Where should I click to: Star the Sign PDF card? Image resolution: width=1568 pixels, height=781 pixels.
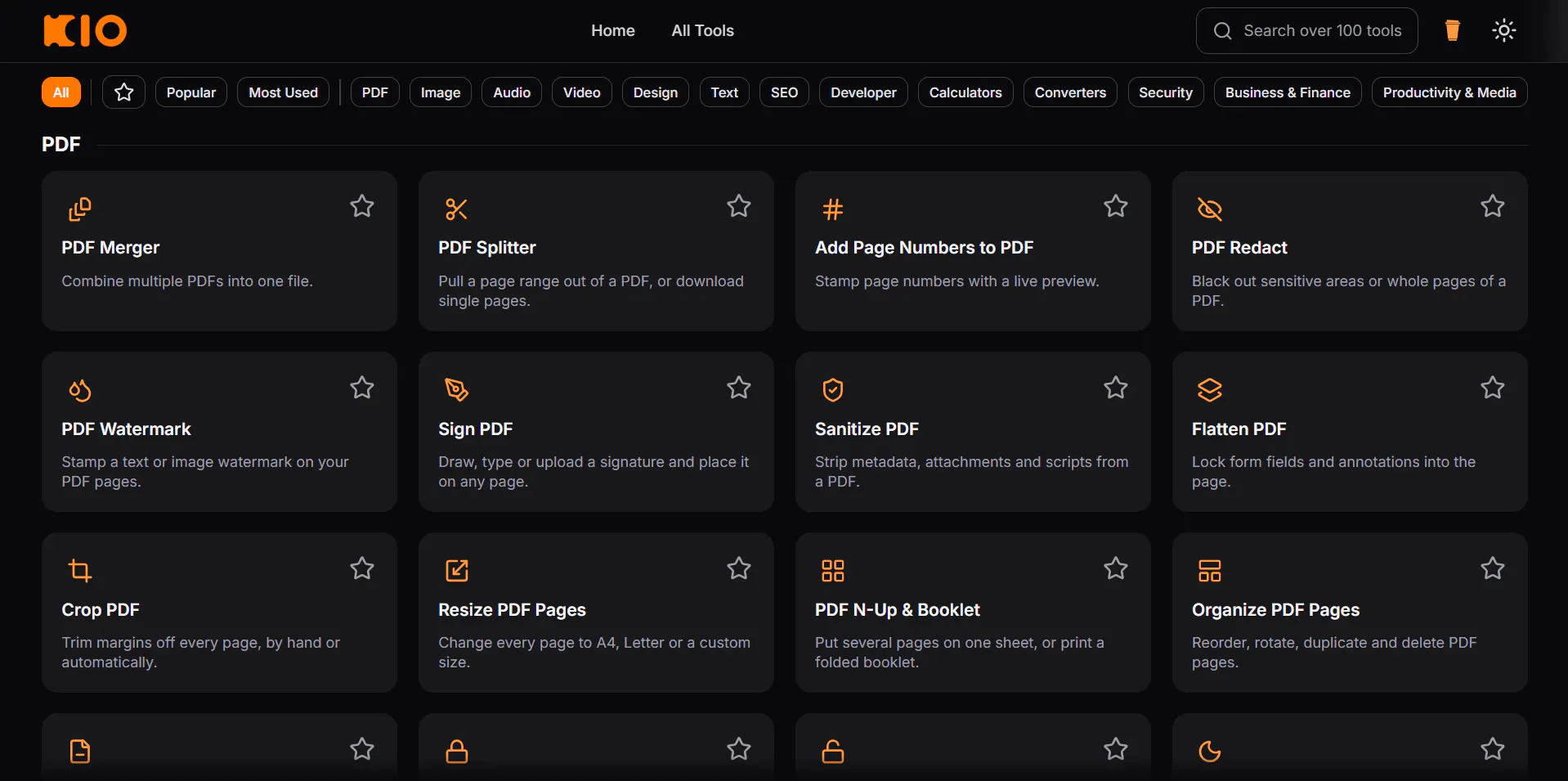pos(739,388)
